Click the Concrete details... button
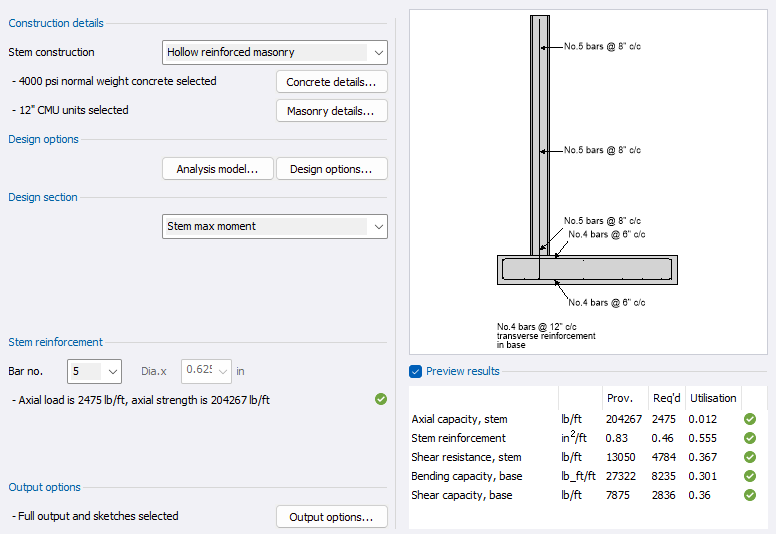Screen dimensions: 776x534 tap(331, 82)
